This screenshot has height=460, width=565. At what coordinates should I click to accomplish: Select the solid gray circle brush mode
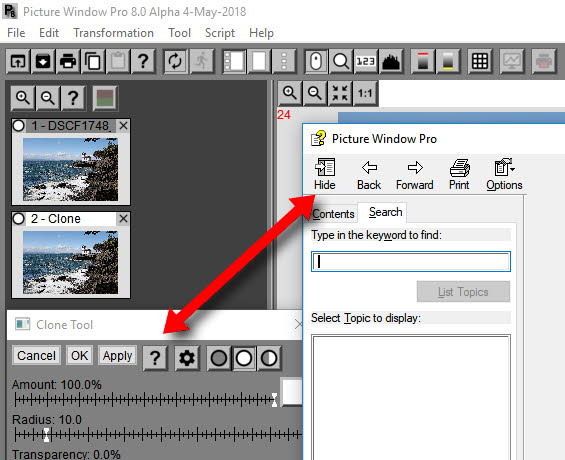tap(219, 358)
